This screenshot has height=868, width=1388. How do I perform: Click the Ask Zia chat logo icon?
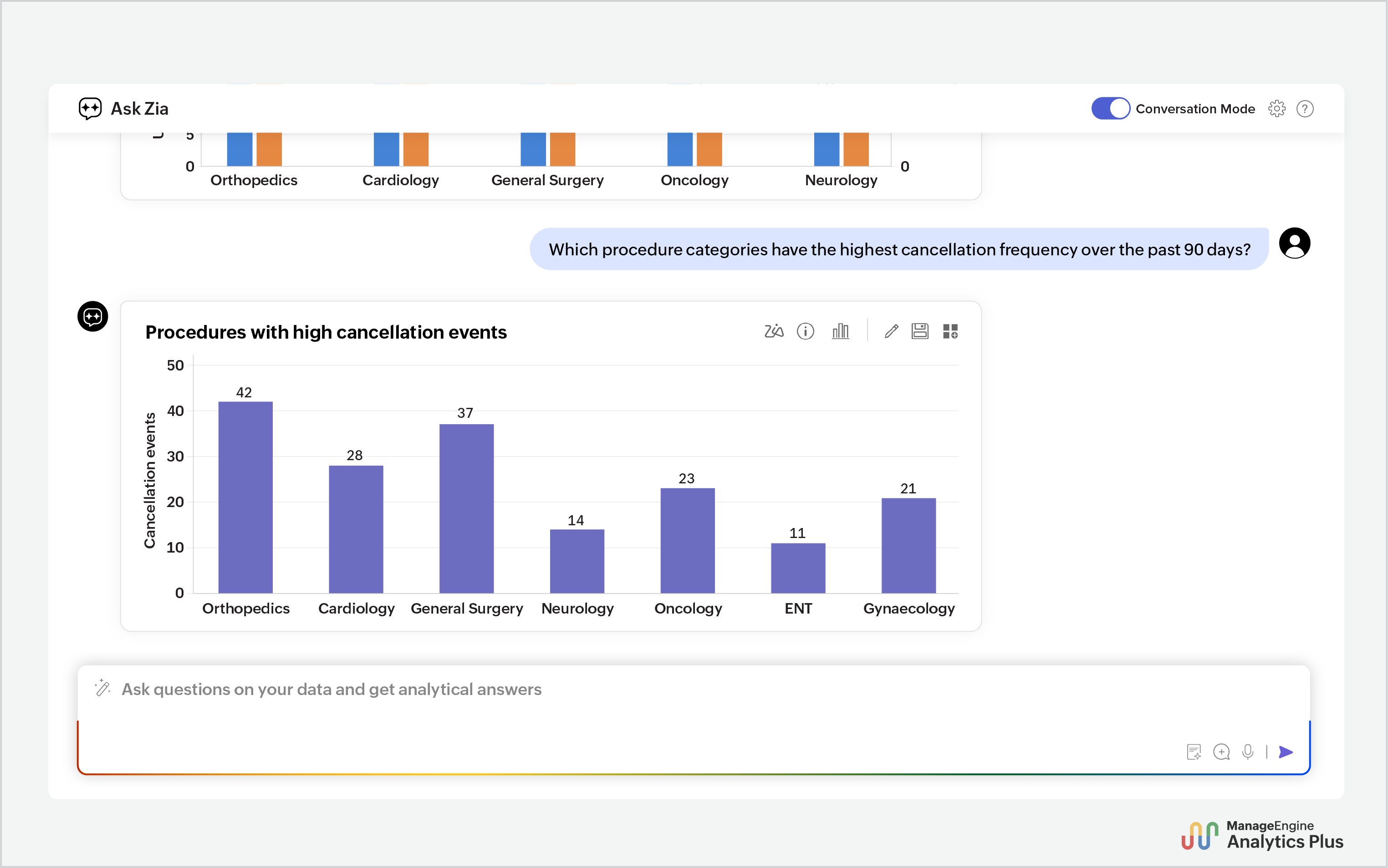click(x=90, y=108)
